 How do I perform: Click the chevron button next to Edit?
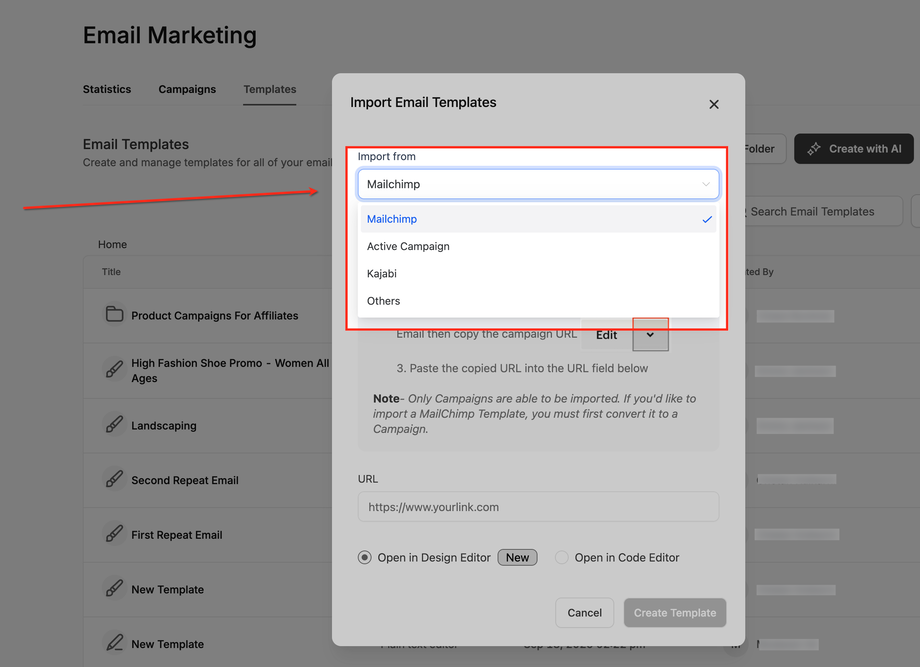pos(650,335)
